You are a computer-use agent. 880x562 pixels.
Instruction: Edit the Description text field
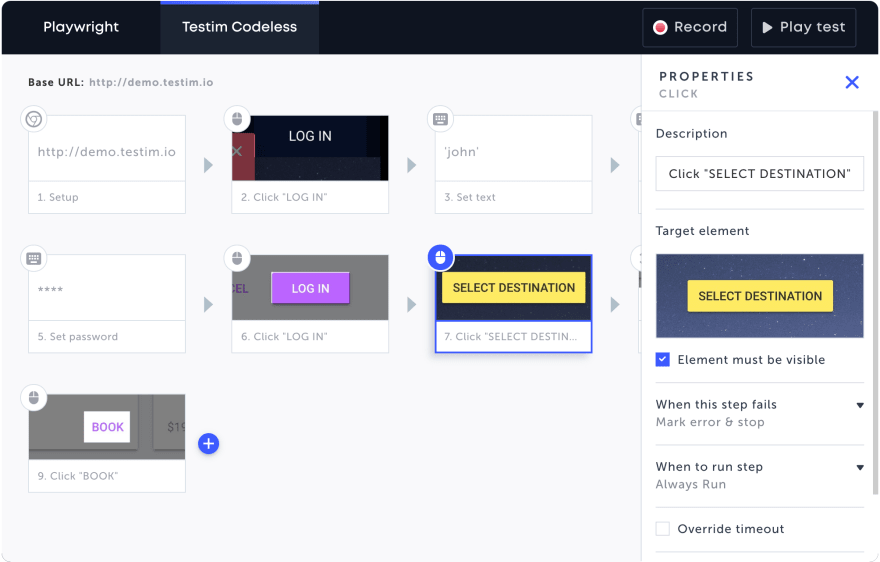point(759,173)
